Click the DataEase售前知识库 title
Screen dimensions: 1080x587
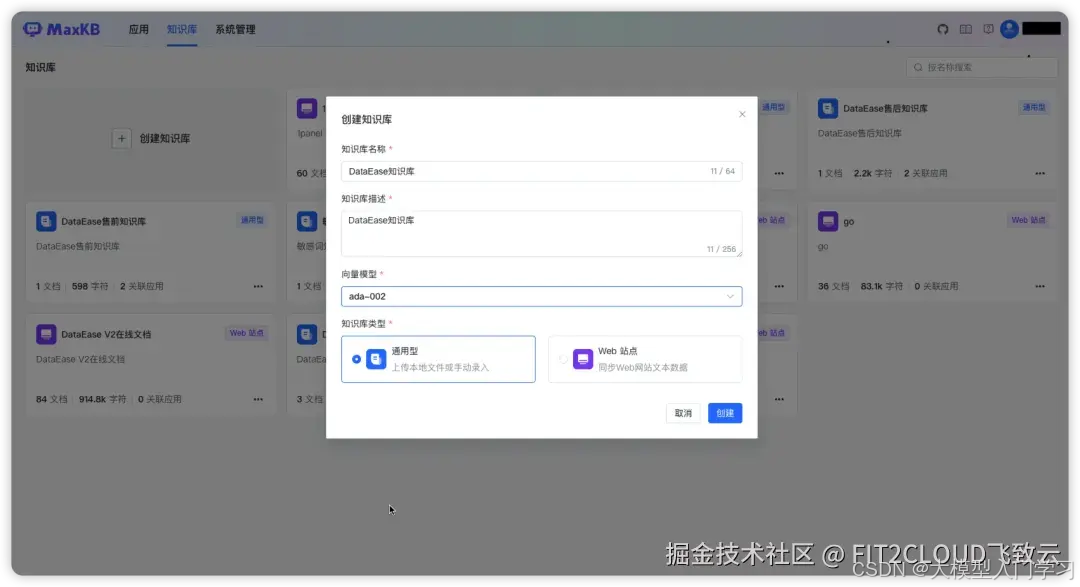point(103,221)
